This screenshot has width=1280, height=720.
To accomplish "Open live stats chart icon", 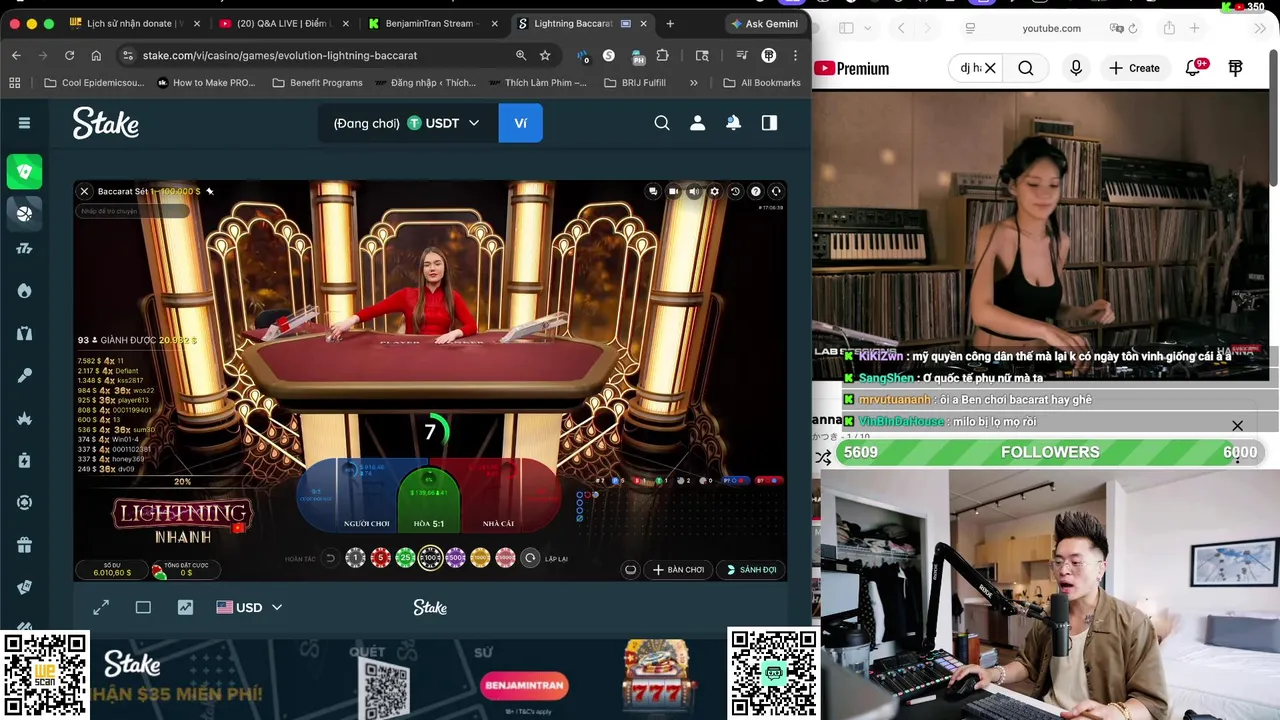I will pyautogui.click(x=185, y=607).
